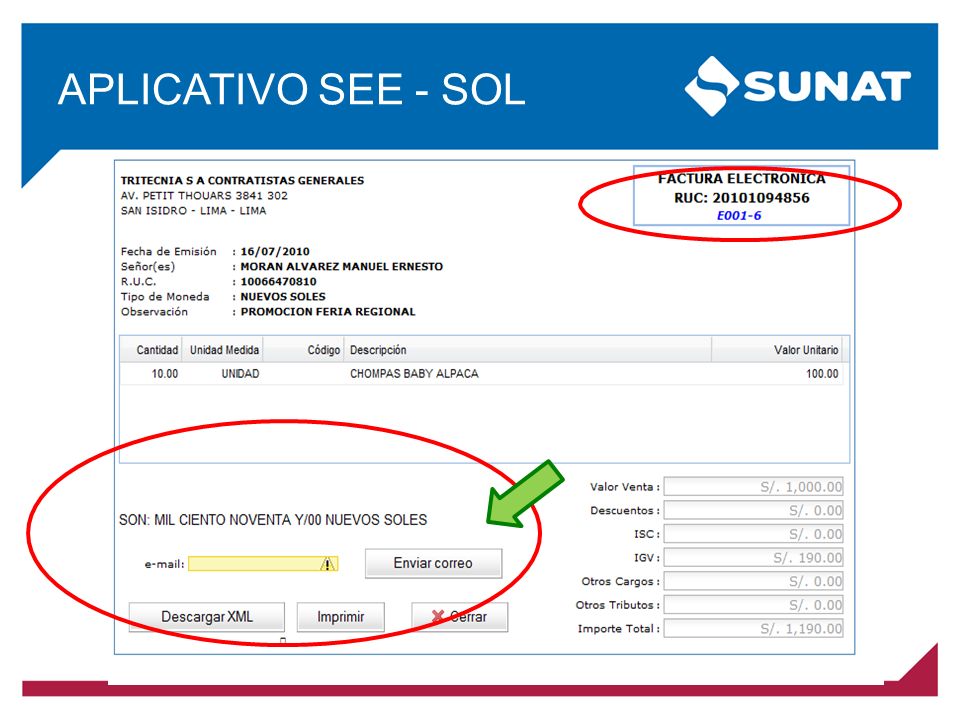This screenshot has width=960, height=720.
Task: Click the Otros Tributos amount field
Action: coord(754,605)
